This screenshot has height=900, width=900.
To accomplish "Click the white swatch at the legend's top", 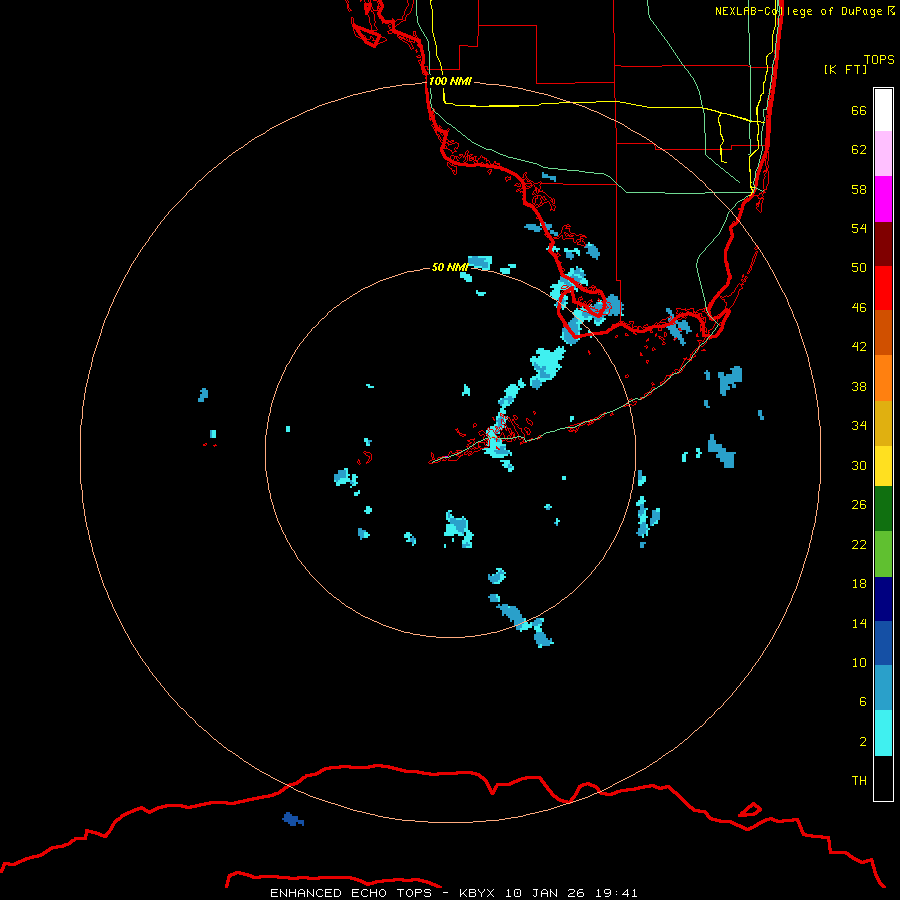I will coord(883,110).
